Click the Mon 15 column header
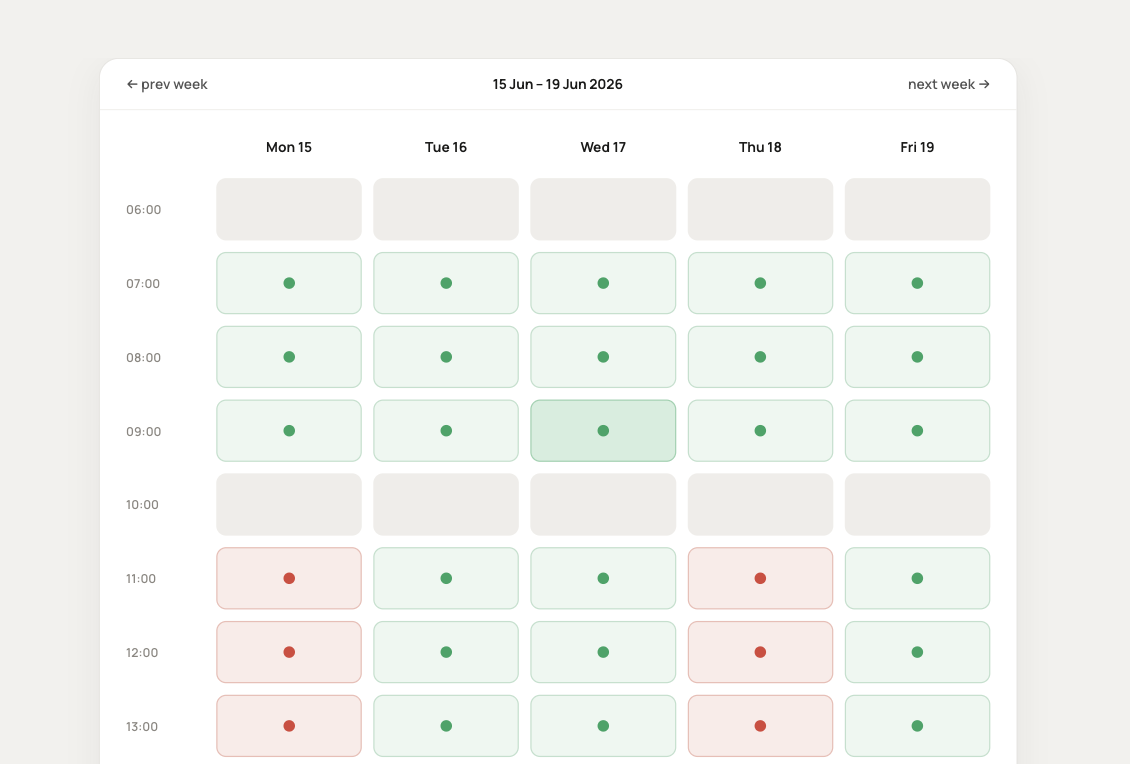The image size is (1130, 764). point(289,147)
